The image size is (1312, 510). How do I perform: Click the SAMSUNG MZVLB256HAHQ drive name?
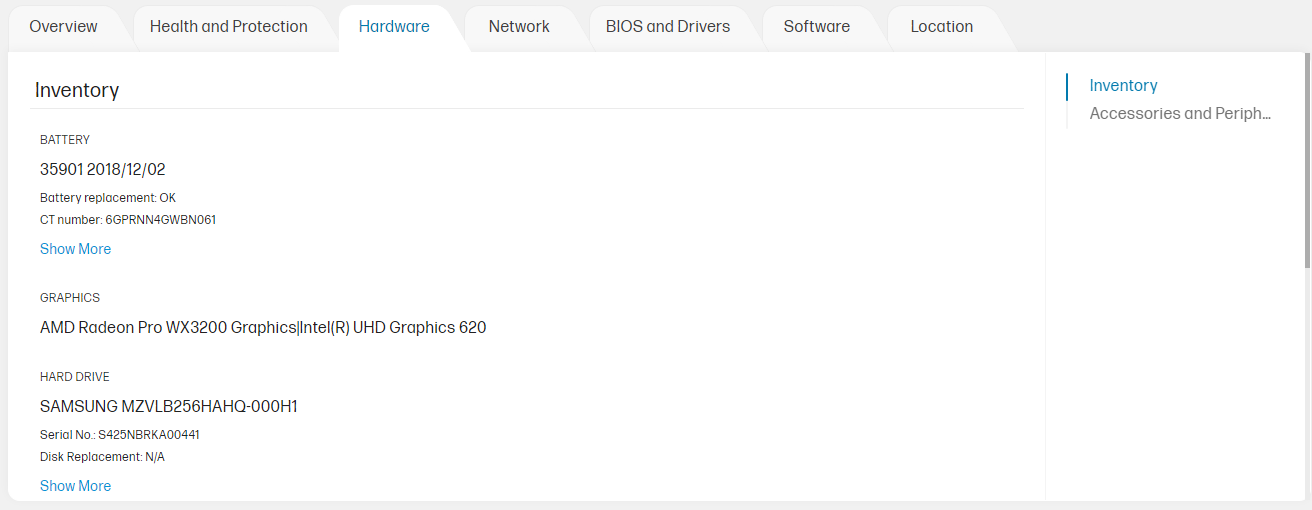(169, 407)
